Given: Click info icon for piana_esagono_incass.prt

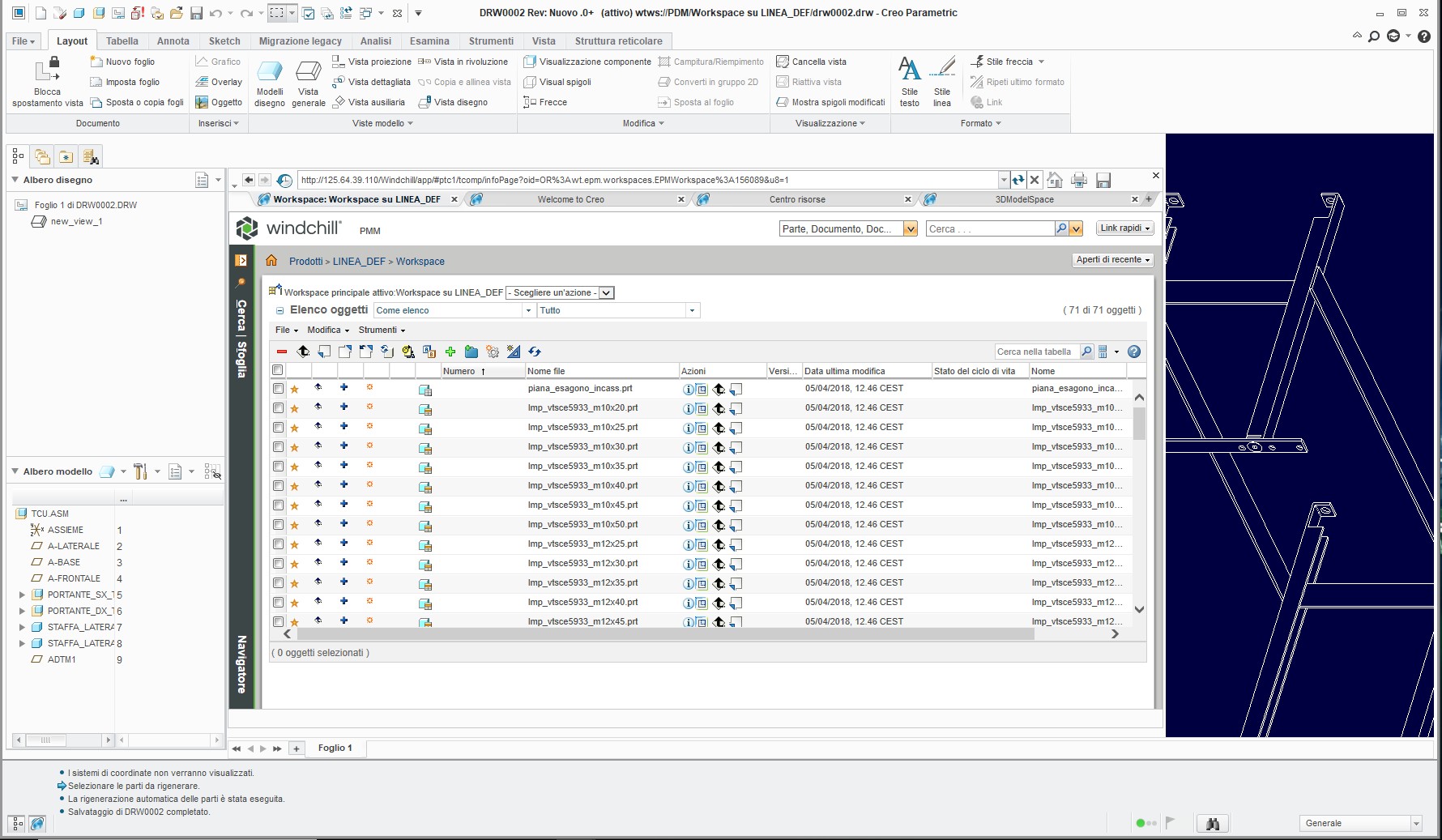Looking at the screenshot, I should pos(688,390).
